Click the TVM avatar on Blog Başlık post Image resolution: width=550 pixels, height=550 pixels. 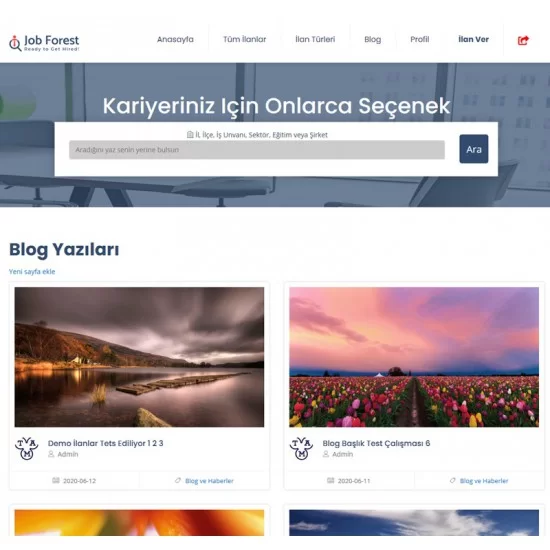[301, 448]
